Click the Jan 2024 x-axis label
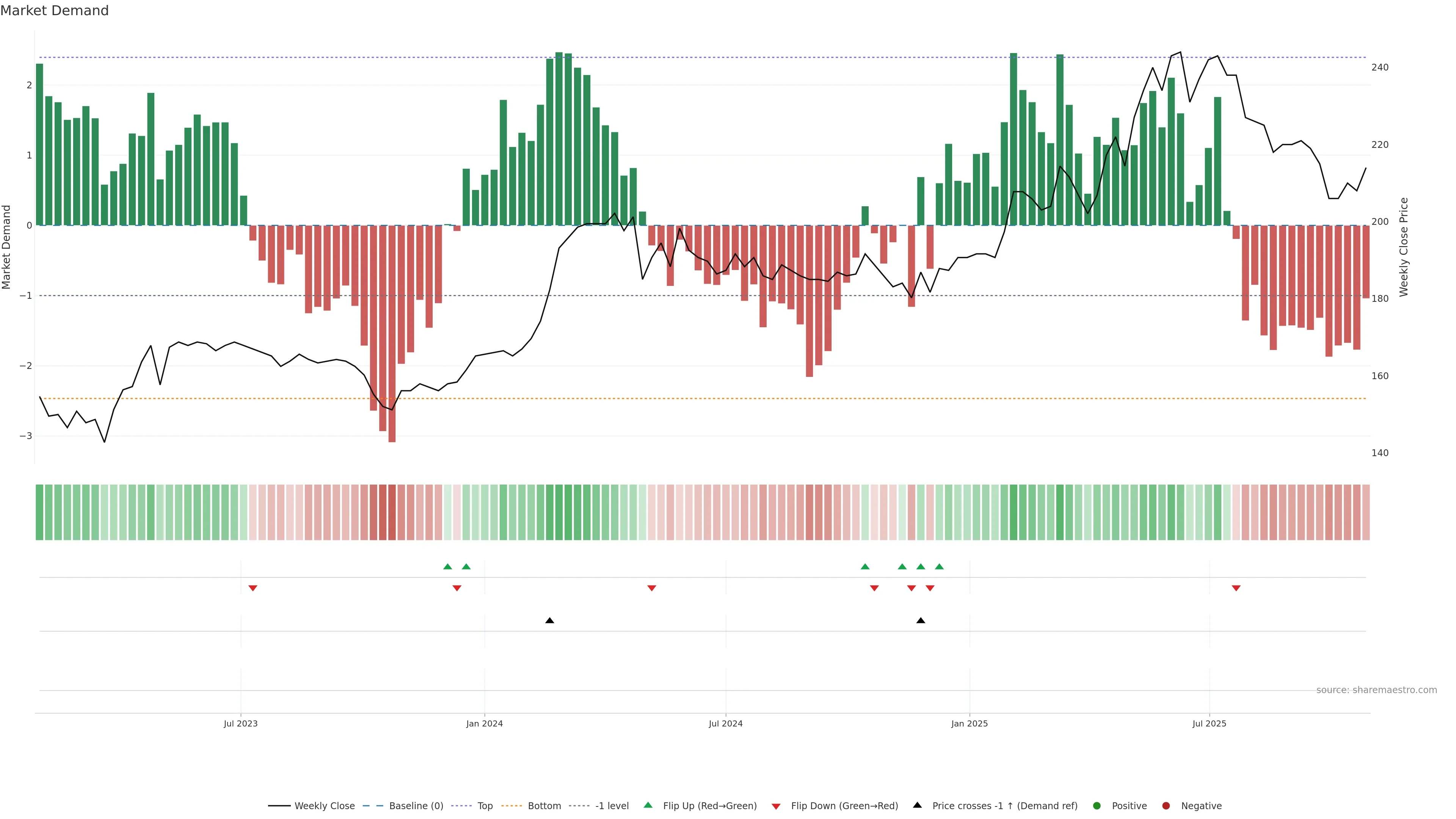The width and height of the screenshot is (1456, 819). pyautogui.click(x=484, y=723)
